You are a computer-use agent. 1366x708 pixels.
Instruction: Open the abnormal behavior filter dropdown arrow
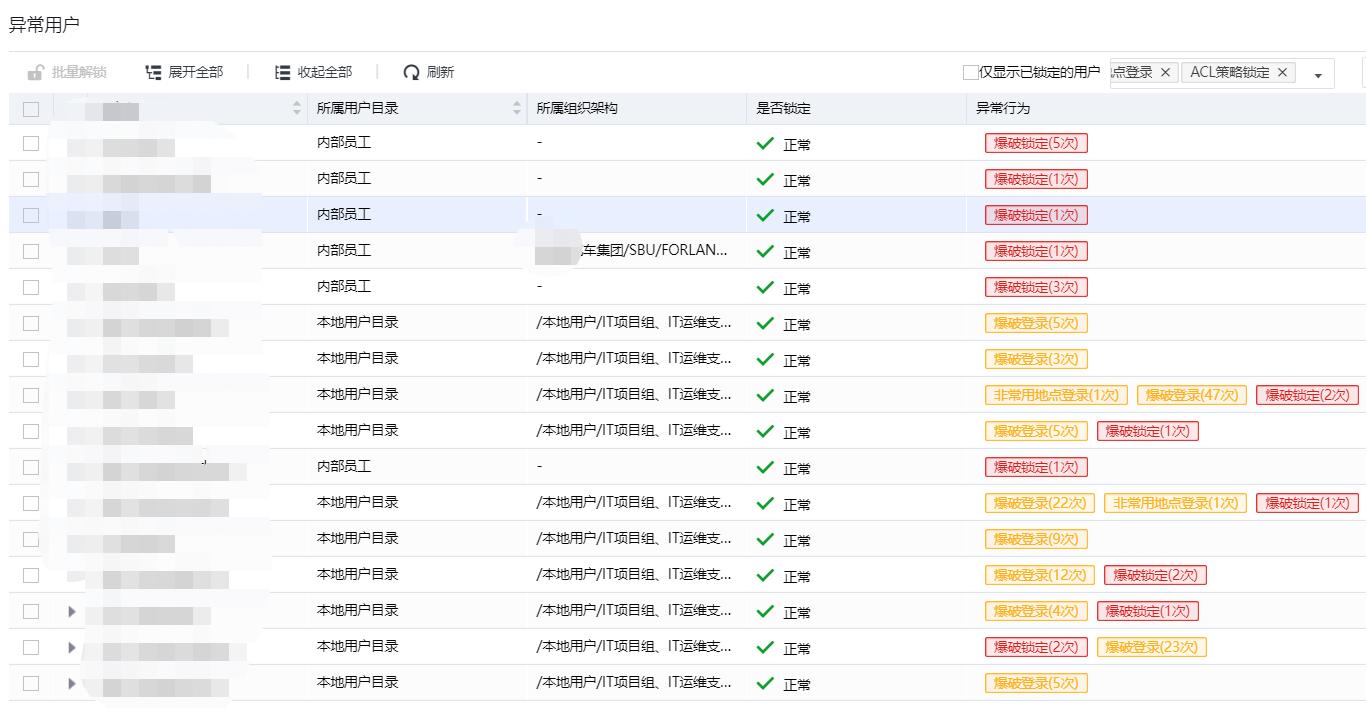(x=1318, y=75)
